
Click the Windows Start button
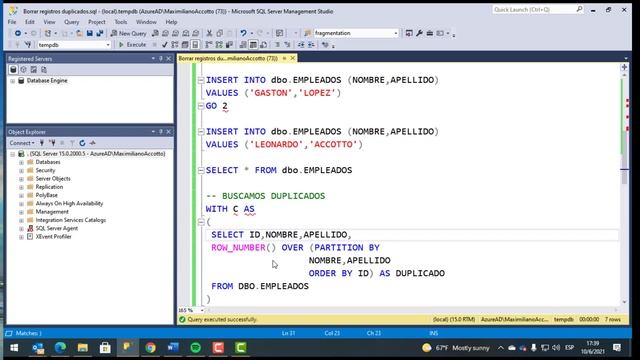[14, 348]
